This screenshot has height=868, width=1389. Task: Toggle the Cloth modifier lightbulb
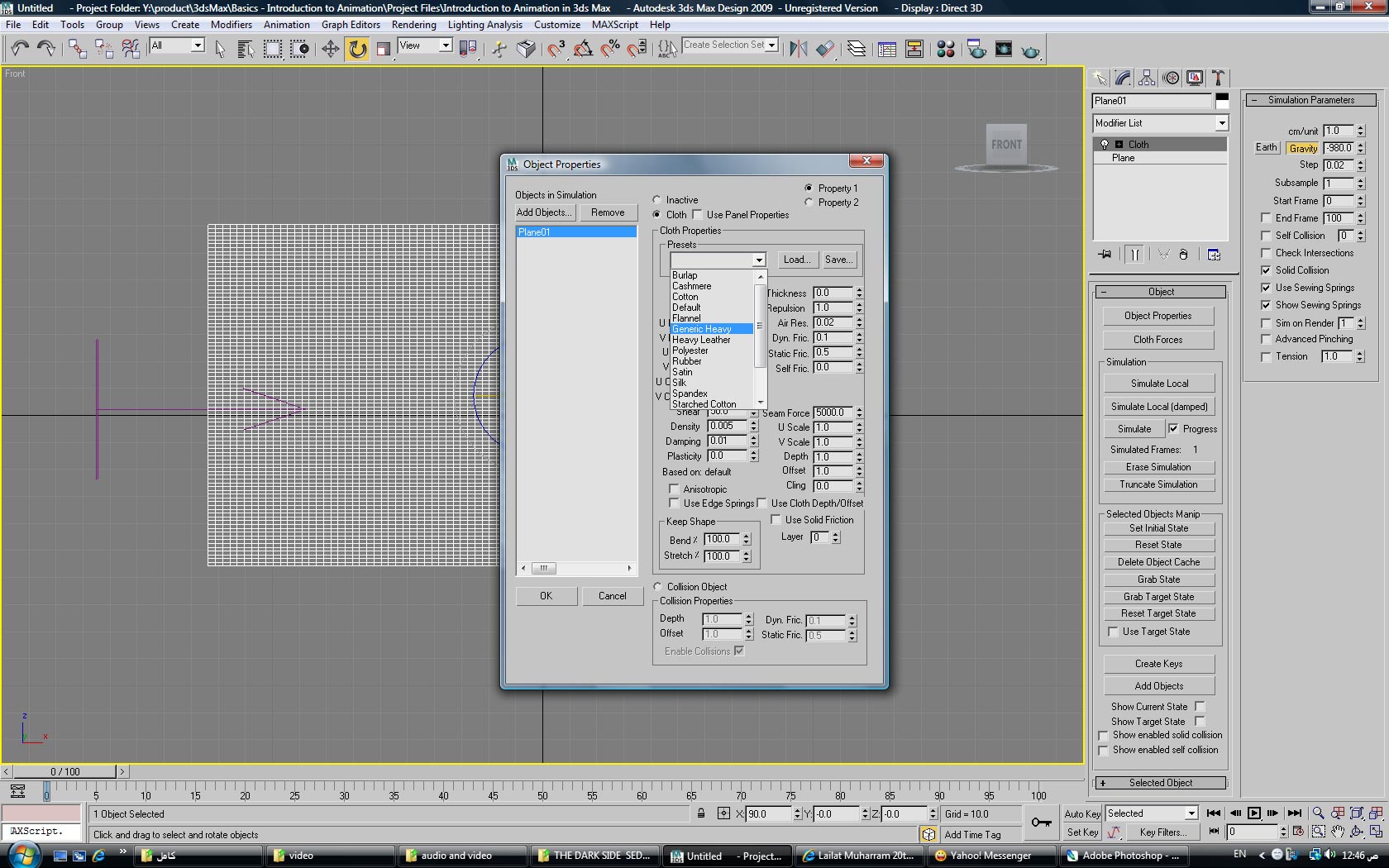[x=1105, y=144]
